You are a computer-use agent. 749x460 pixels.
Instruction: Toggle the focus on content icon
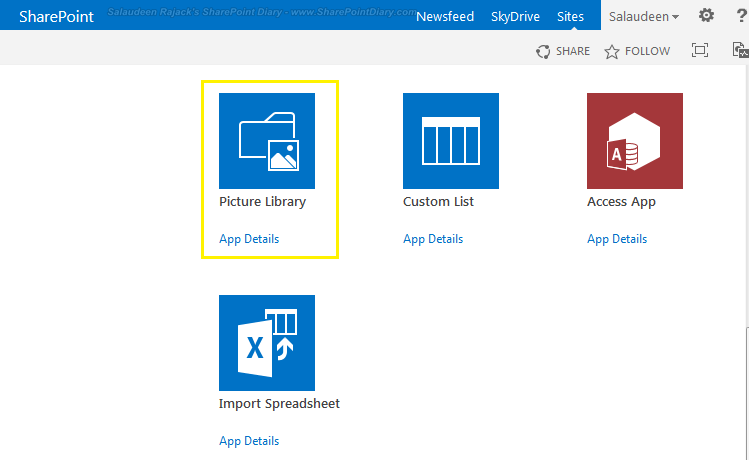700,50
